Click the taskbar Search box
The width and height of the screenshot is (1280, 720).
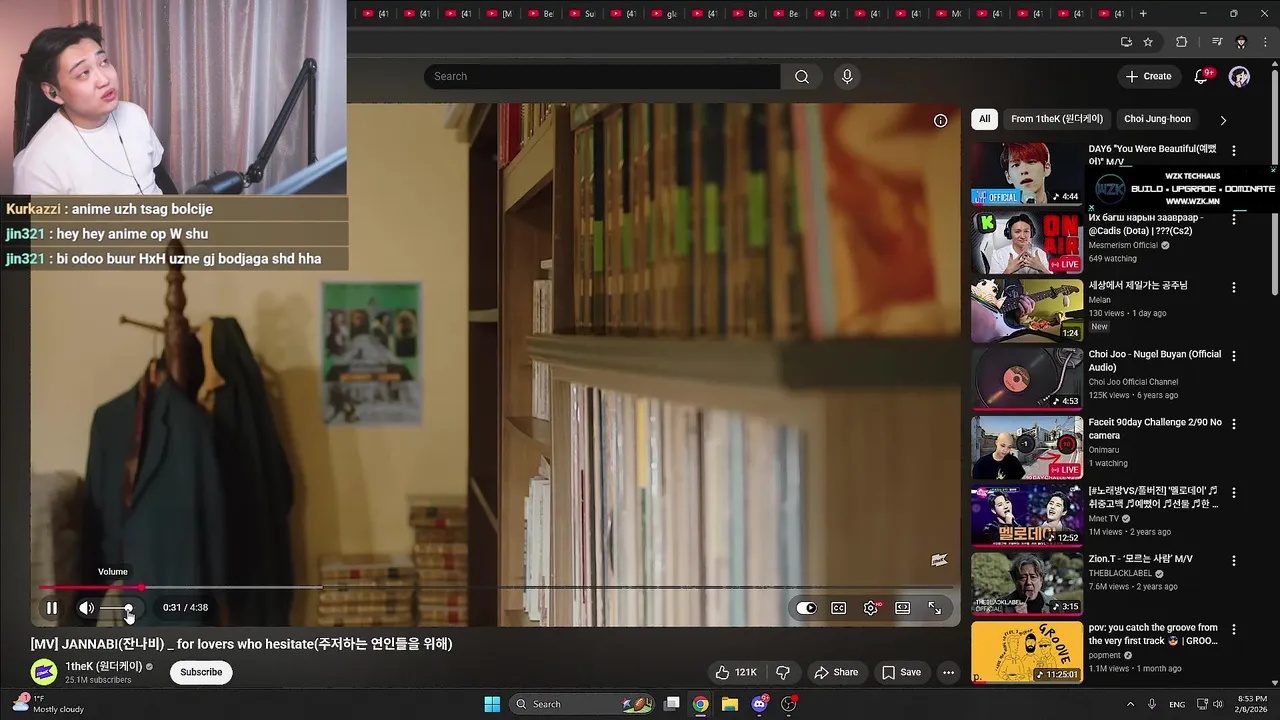584,704
